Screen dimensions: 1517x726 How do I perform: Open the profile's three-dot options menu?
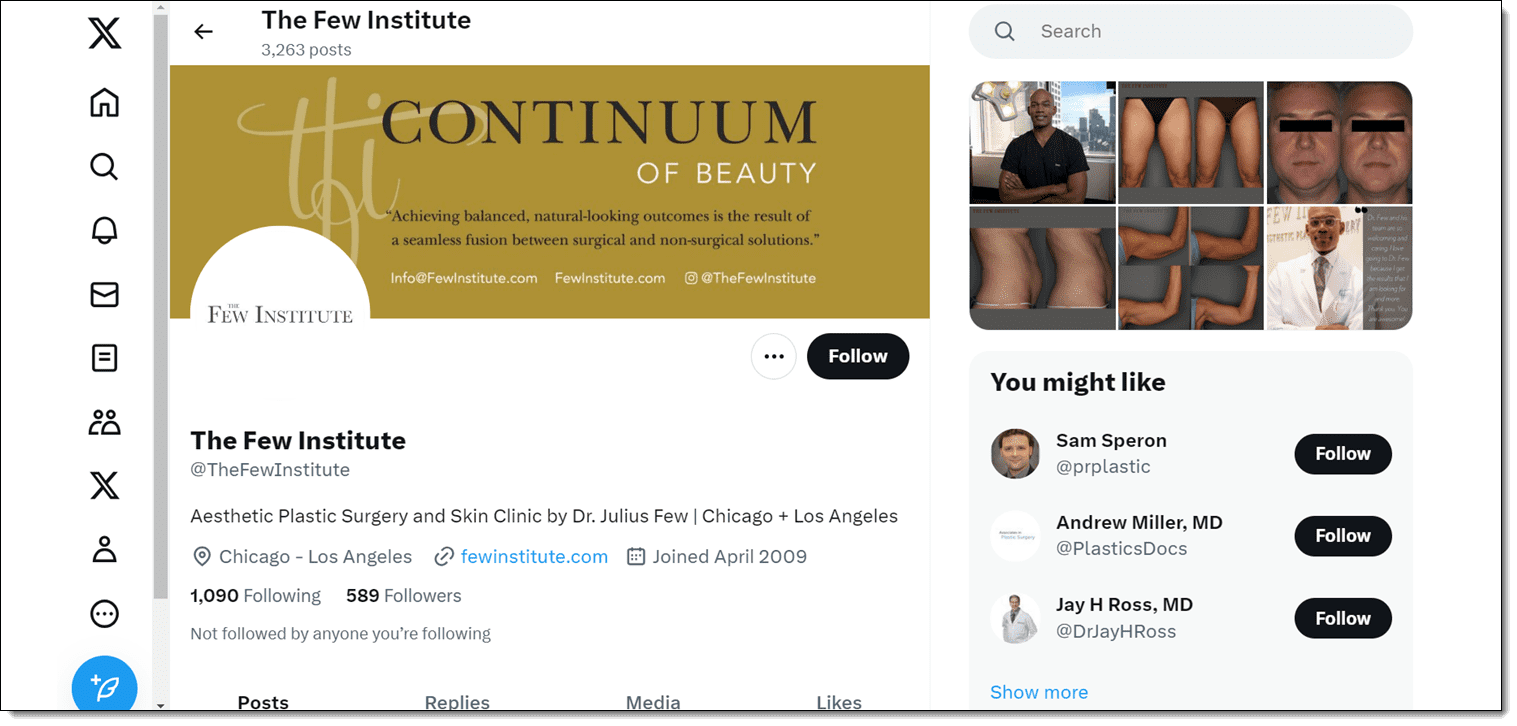[773, 356]
